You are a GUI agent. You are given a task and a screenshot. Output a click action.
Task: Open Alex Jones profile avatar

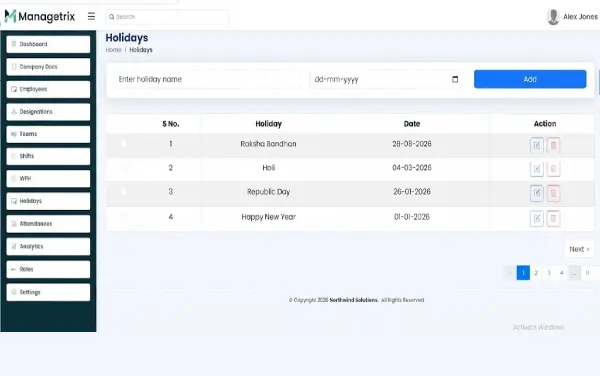[553, 17]
